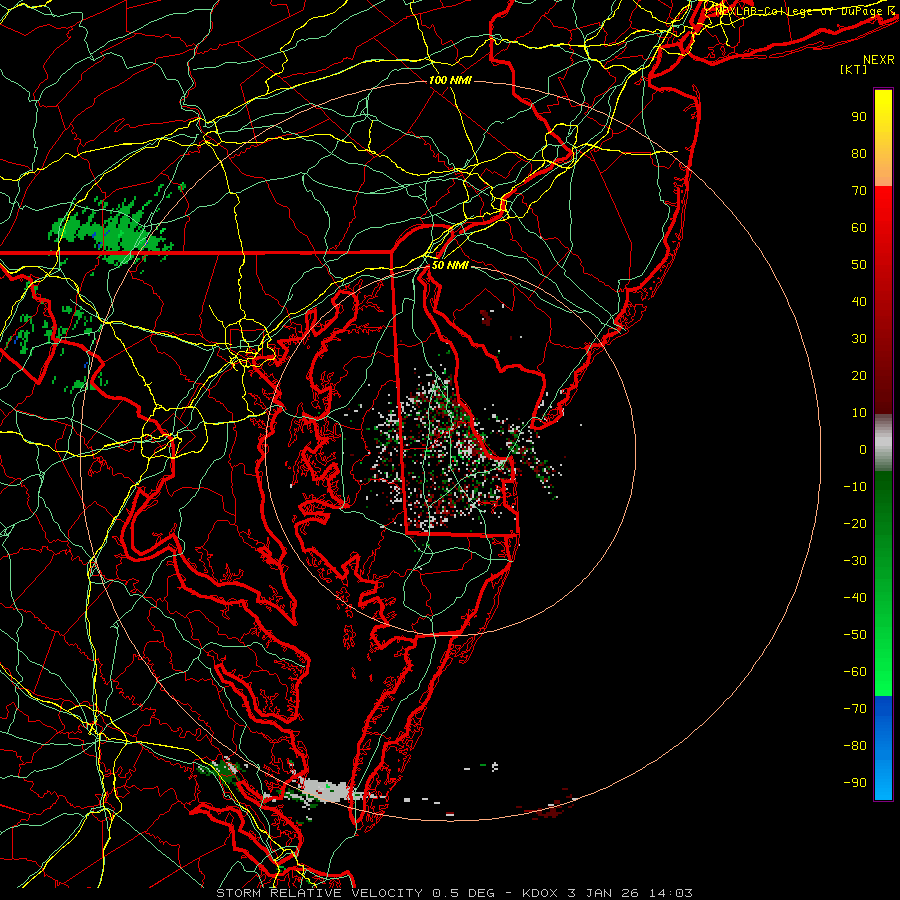Click the 0 label on velocity legend
Image resolution: width=900 pixels, height=900 pixels.
(x=863, y=450)
